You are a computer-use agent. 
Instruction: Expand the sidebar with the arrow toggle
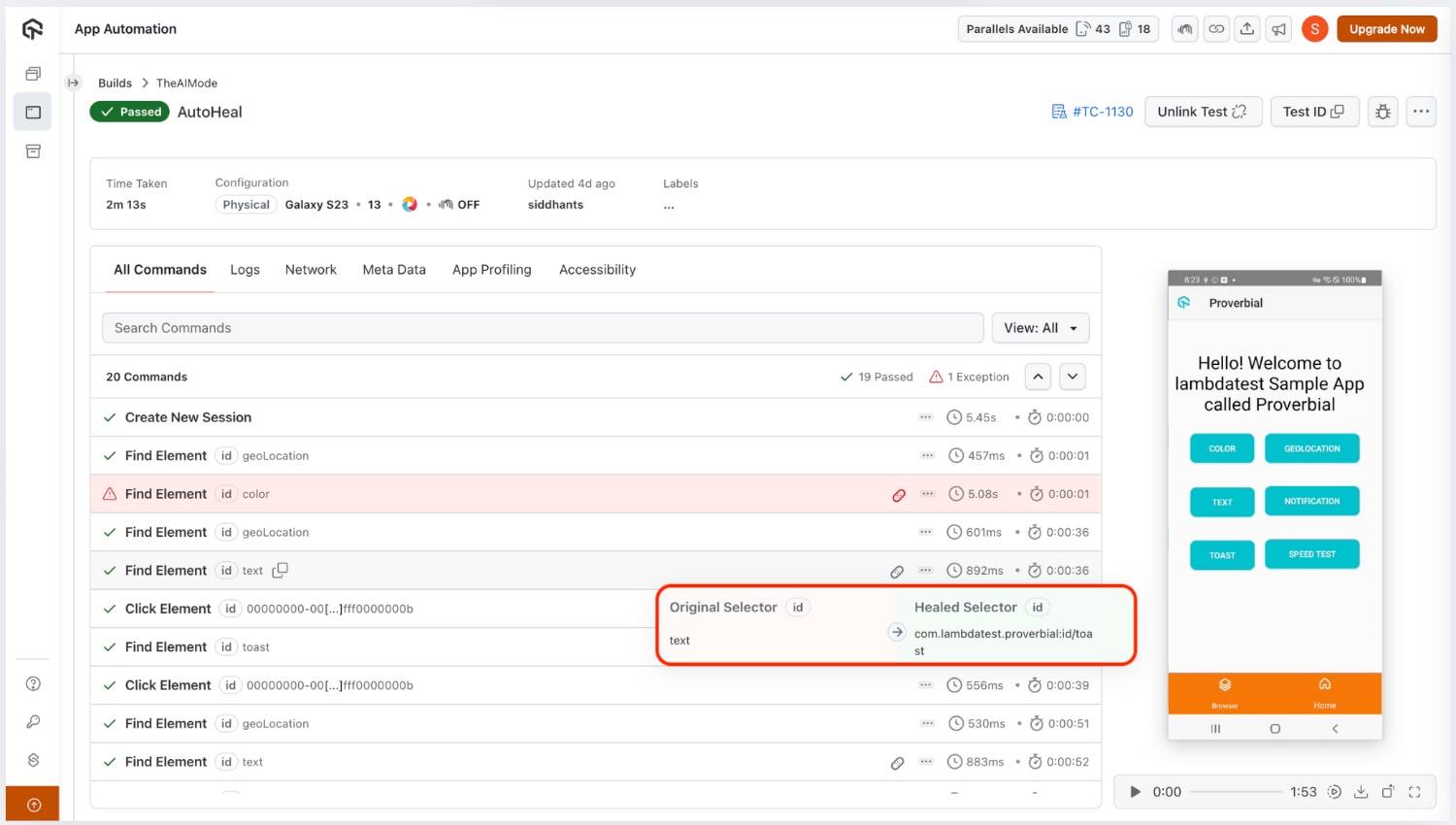[x=73, y=83]
